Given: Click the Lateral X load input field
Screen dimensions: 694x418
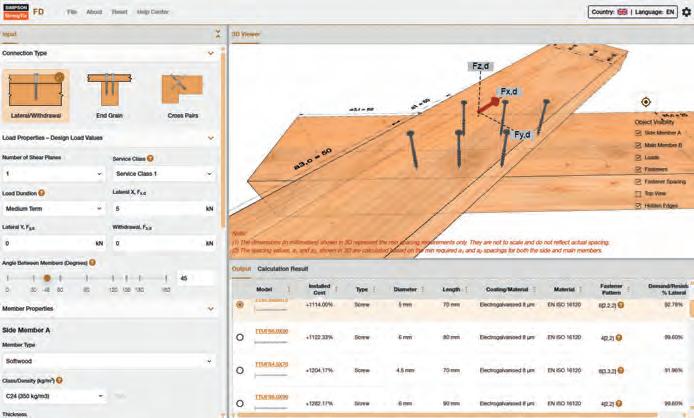Looking at the screenshot, I should tap(164, 209).
